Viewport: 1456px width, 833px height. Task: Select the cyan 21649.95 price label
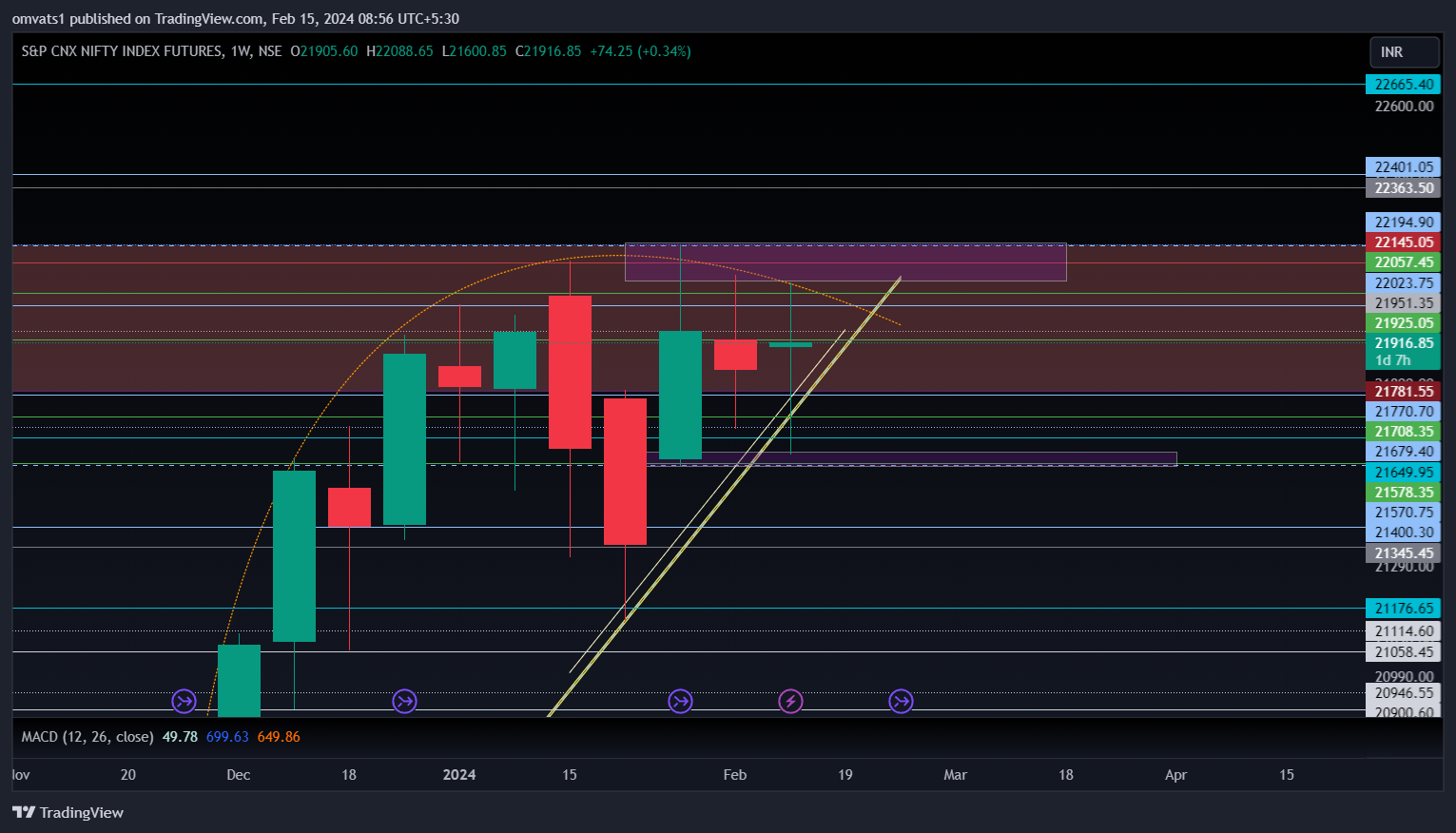[x=1404, y=473]
